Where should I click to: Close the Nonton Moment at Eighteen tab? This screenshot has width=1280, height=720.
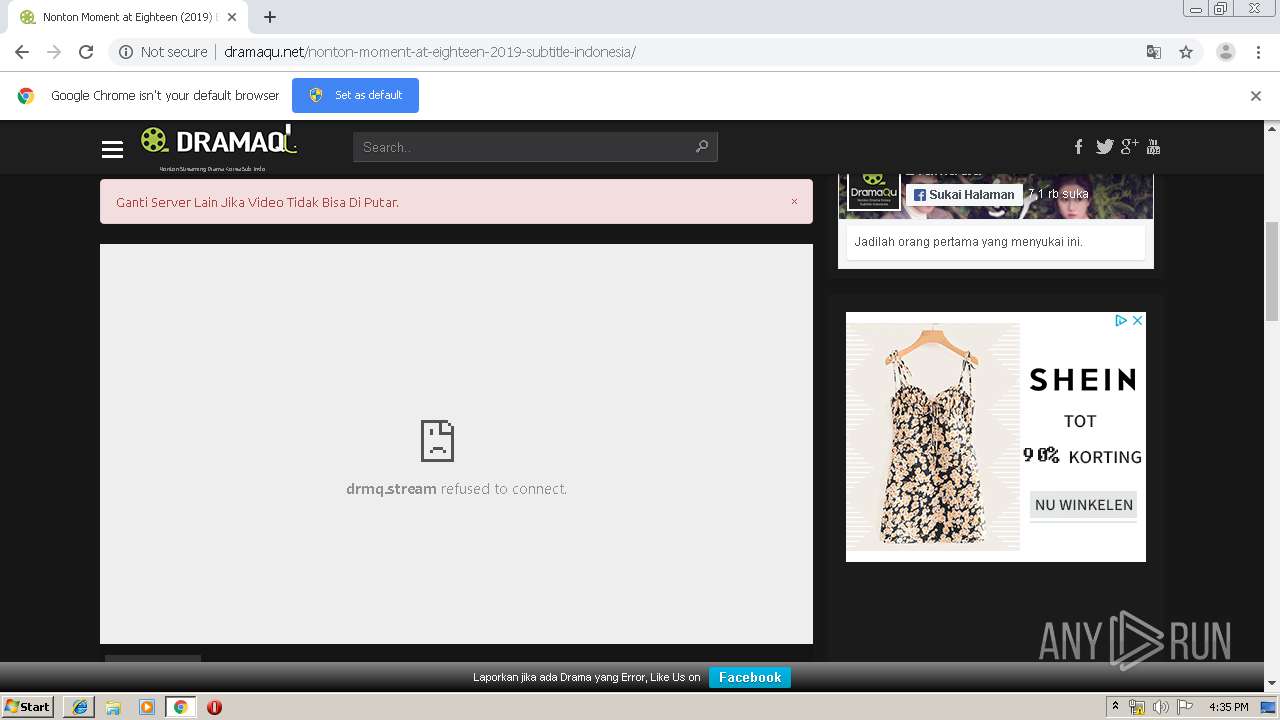coord(232,17)
